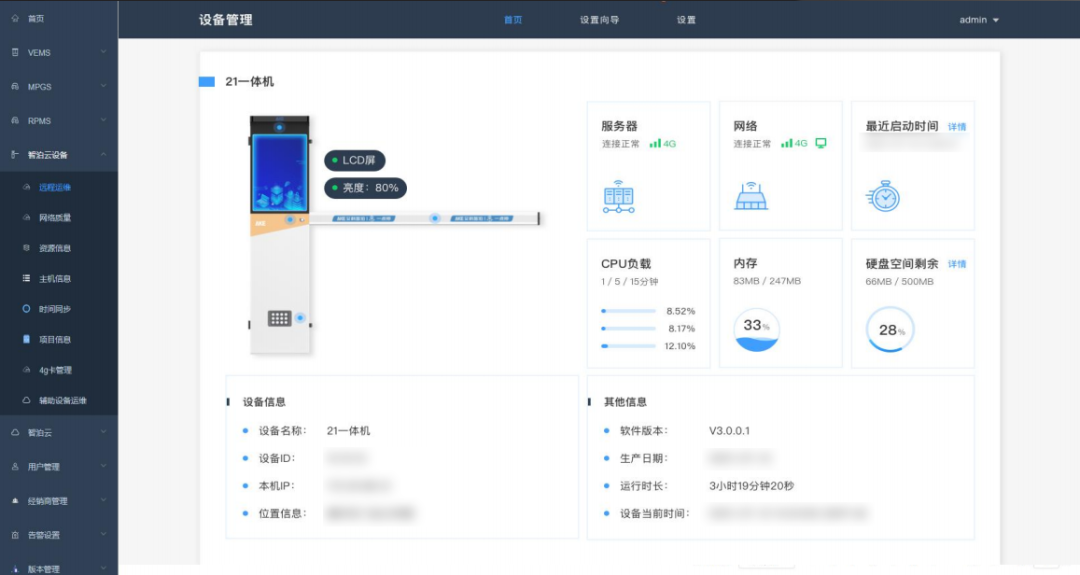Click the router icon in the 网络 card
This screenshot has width=1080, height=575.
(x=751, y=196)
